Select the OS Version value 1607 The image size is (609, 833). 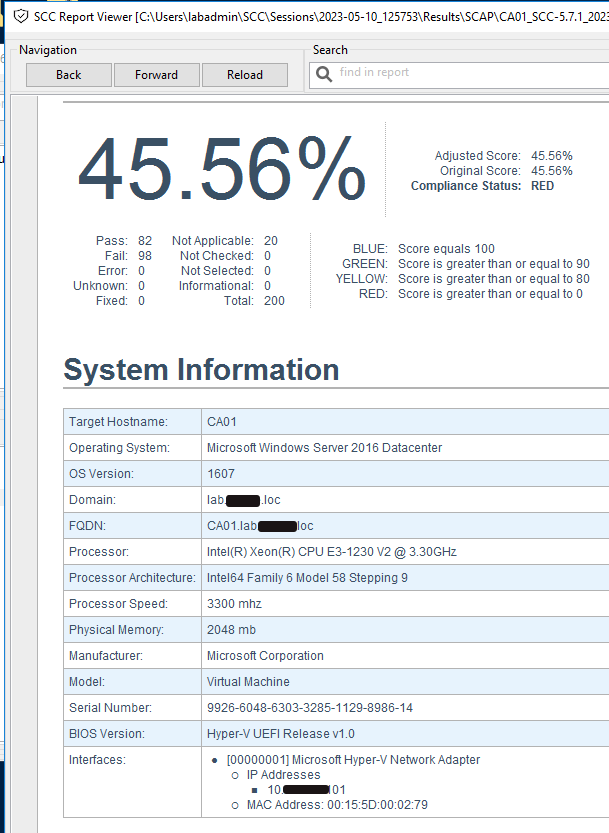point(221,474)
